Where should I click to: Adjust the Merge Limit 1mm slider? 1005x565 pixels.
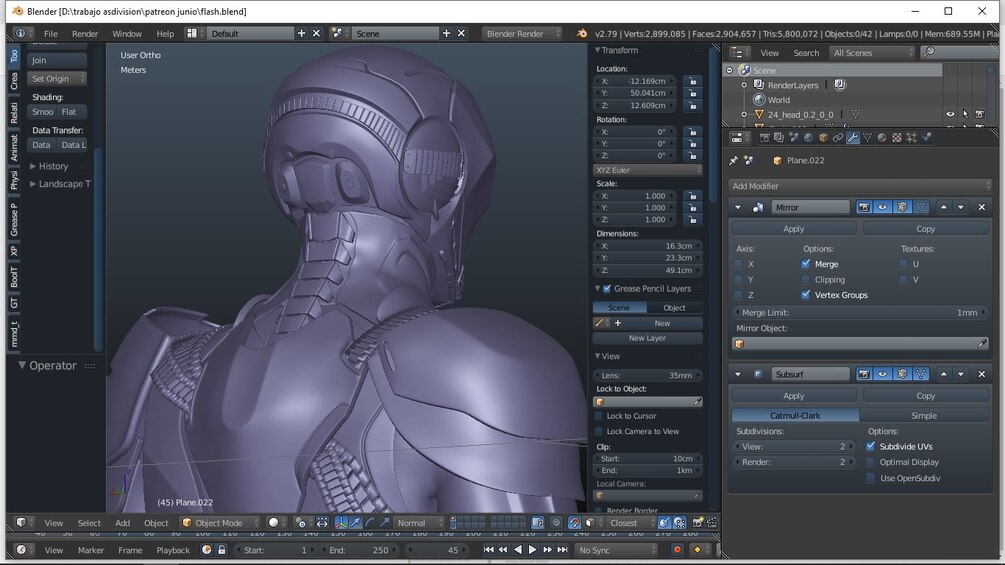point(860,313)
